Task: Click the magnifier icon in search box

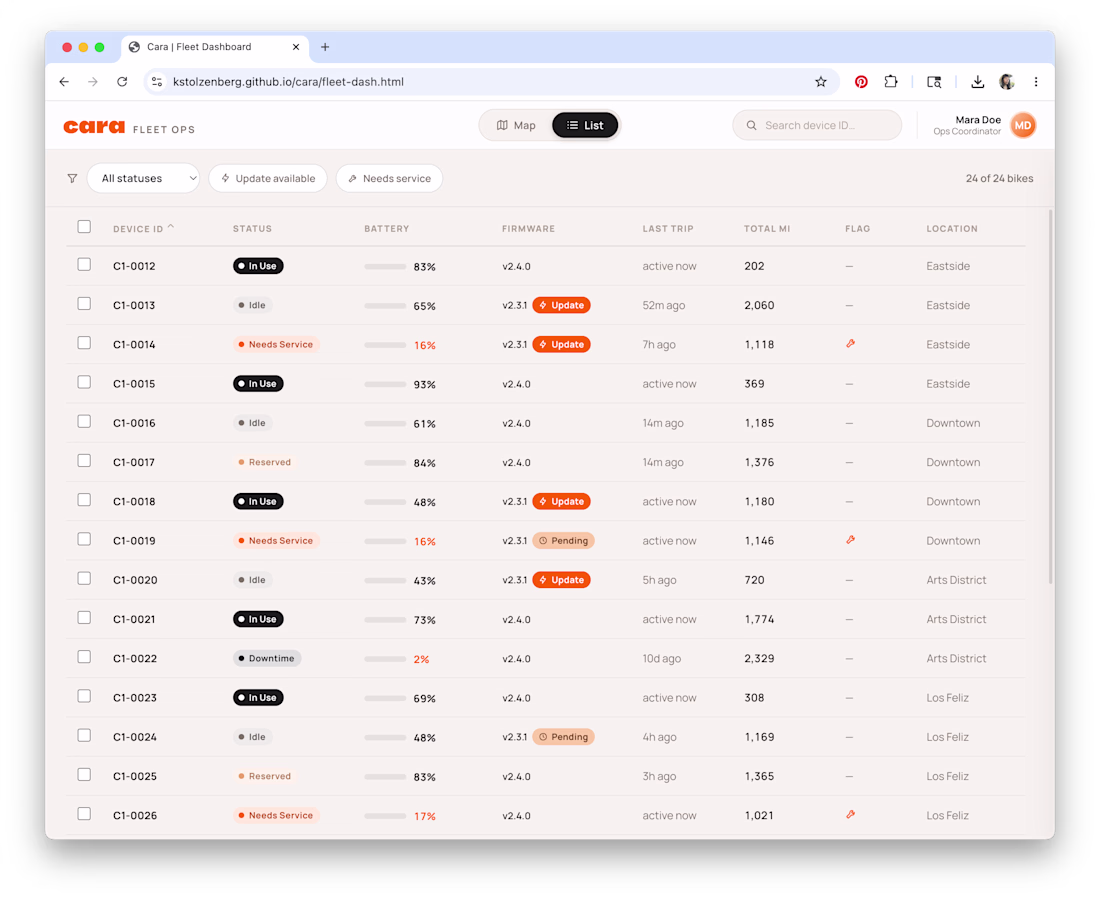Action: pyautogui.click(x=751, y=126)
